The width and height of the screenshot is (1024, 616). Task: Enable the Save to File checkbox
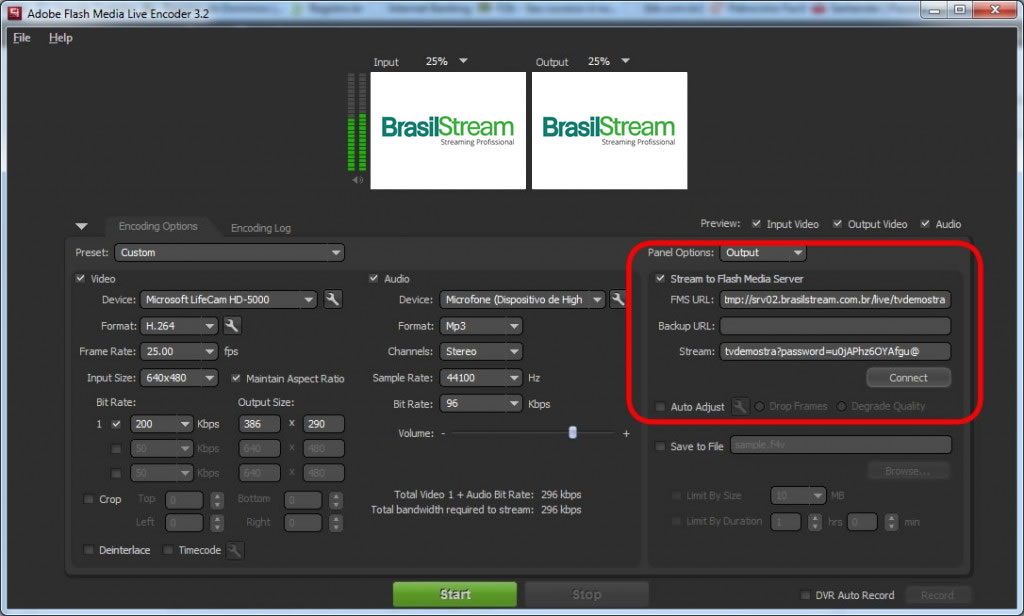[x=660, y=446]
